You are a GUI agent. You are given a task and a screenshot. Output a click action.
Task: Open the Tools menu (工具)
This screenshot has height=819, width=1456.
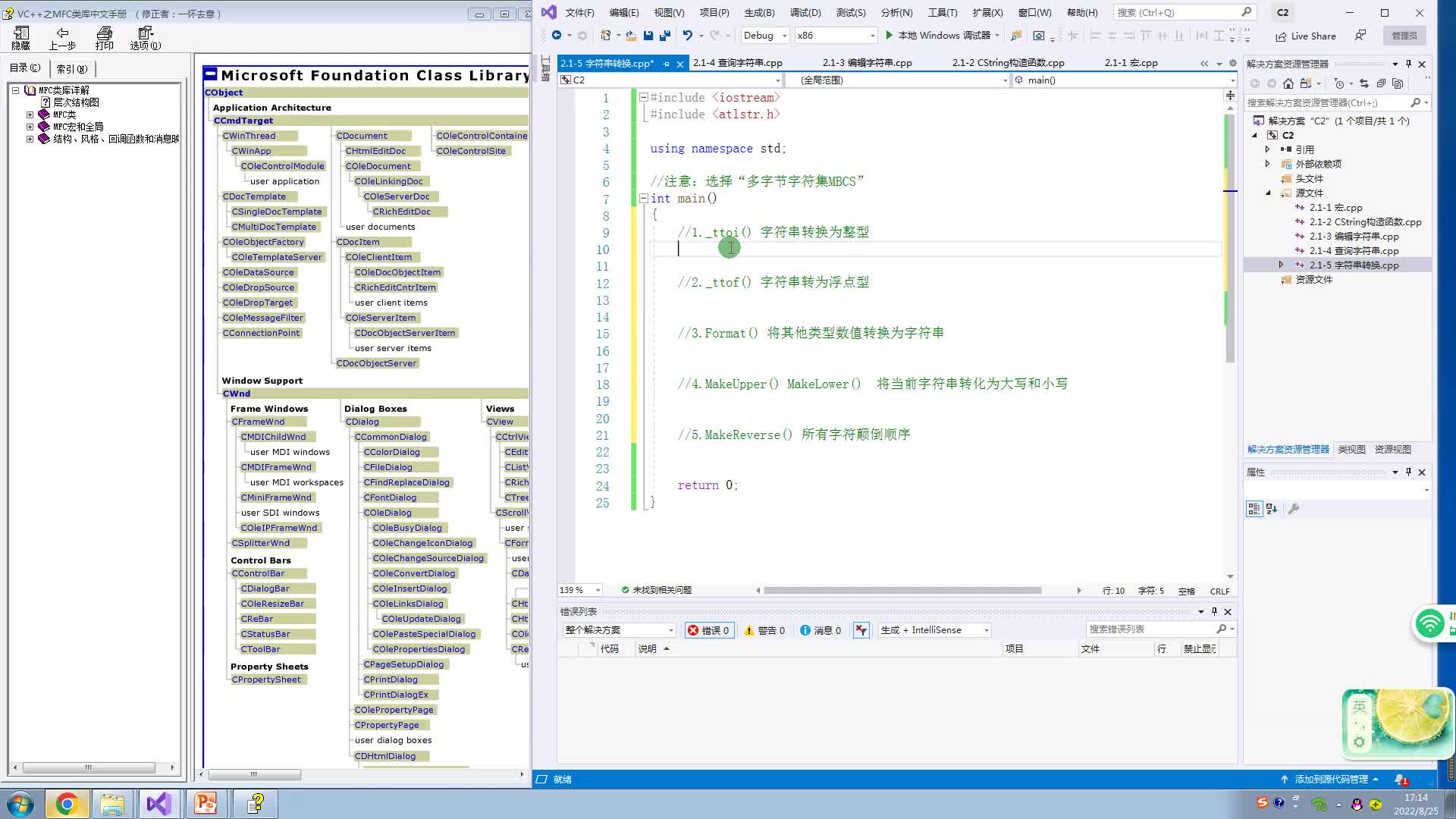click(943, 13)
